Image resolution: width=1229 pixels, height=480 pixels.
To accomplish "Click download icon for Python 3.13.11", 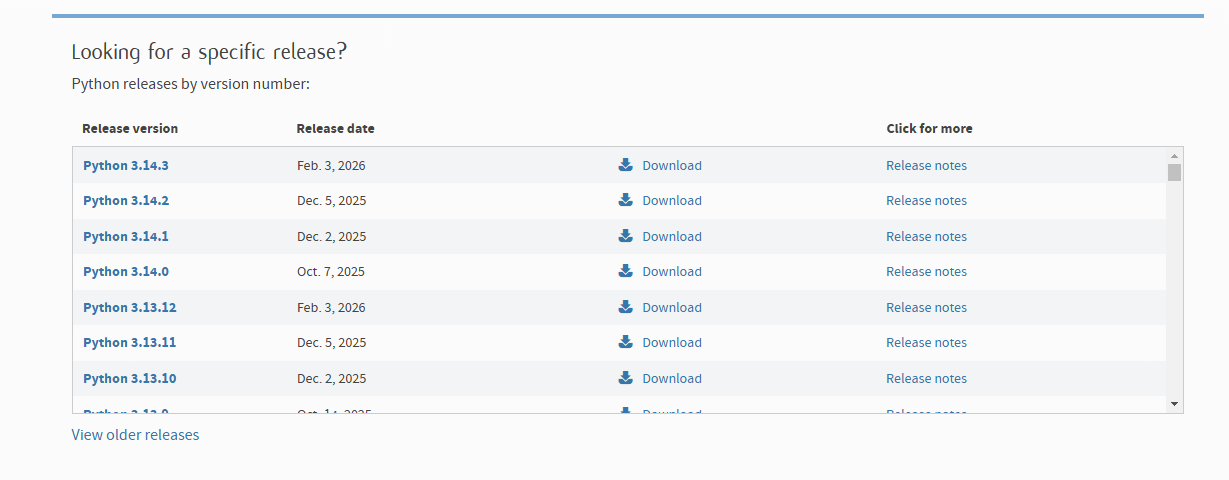I will (x=625, y=342).
